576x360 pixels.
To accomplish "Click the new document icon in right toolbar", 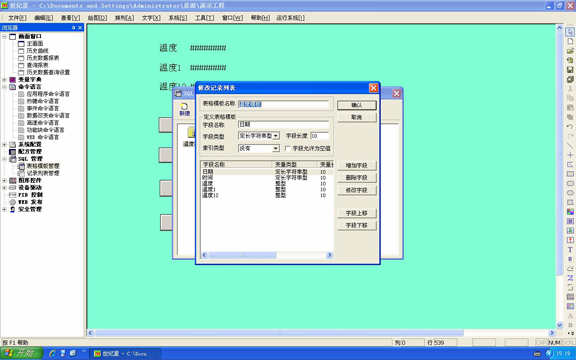I will pos(570,42).
